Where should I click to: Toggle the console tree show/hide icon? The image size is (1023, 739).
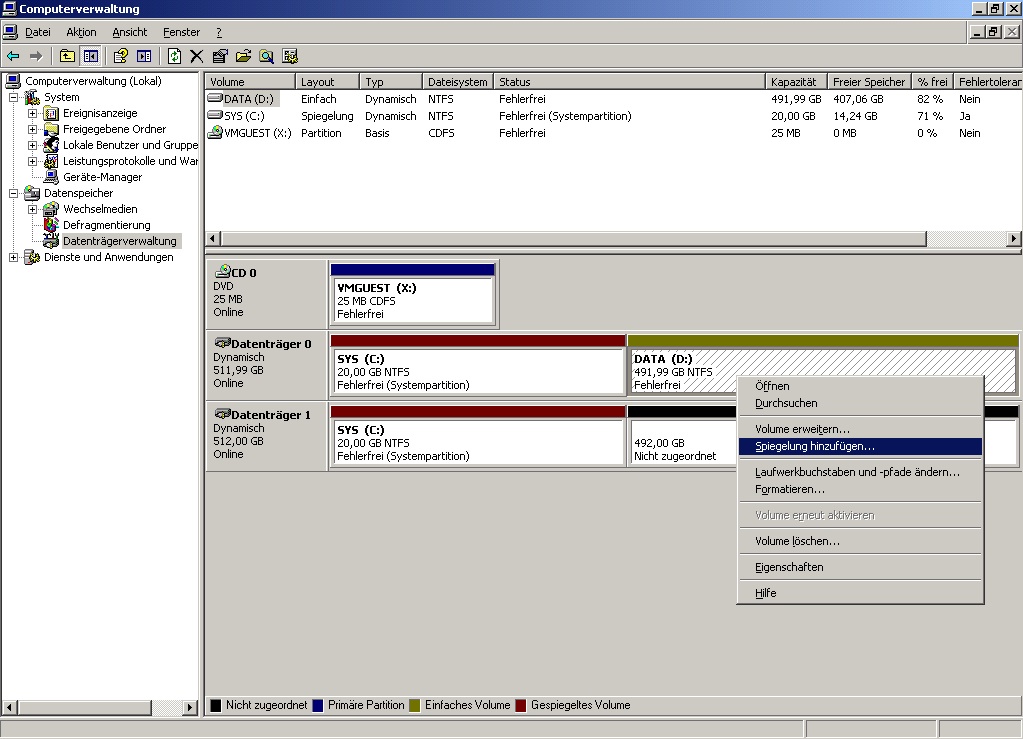91,56
